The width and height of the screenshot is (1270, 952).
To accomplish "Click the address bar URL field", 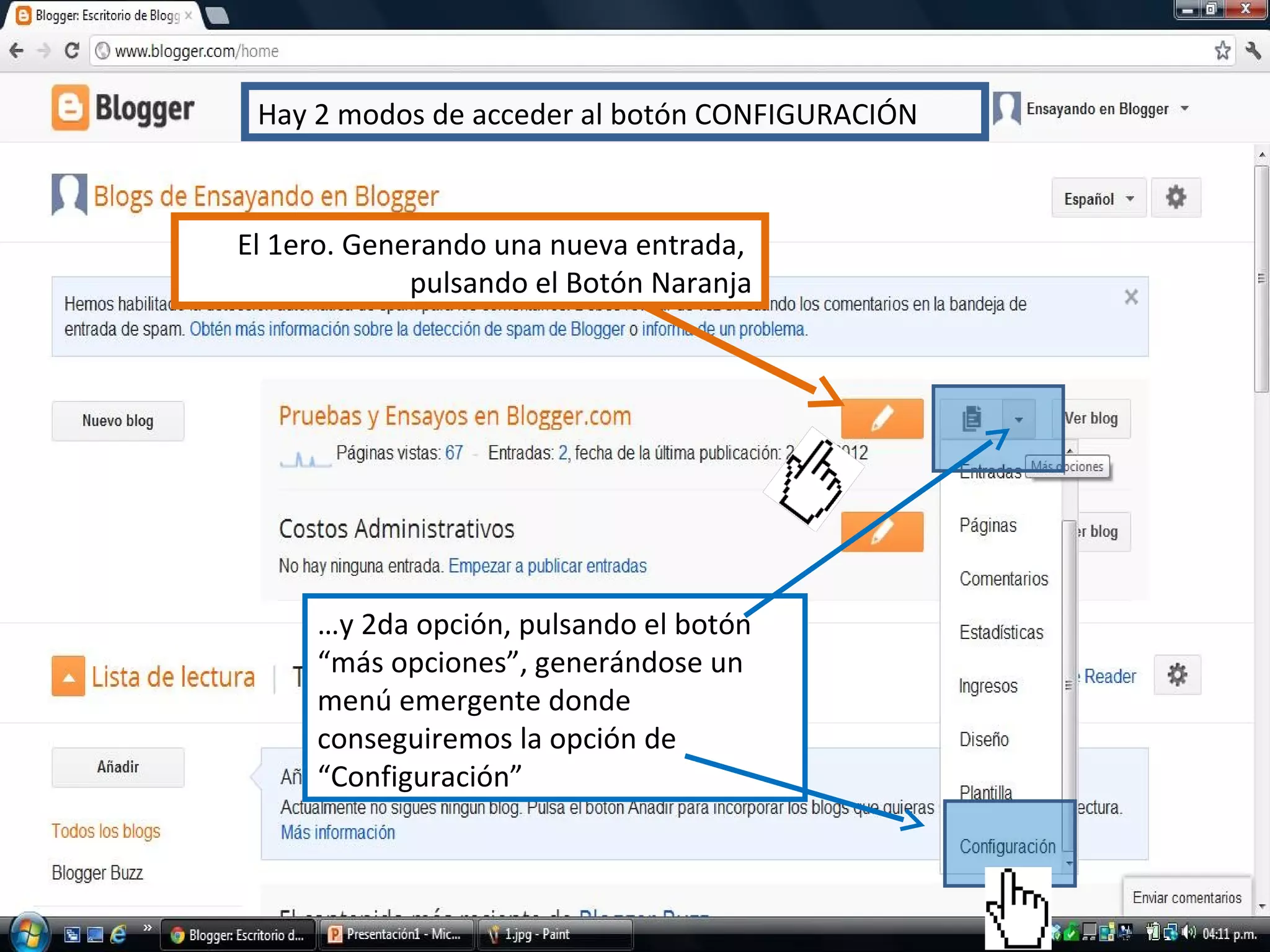I will [651, 51].
